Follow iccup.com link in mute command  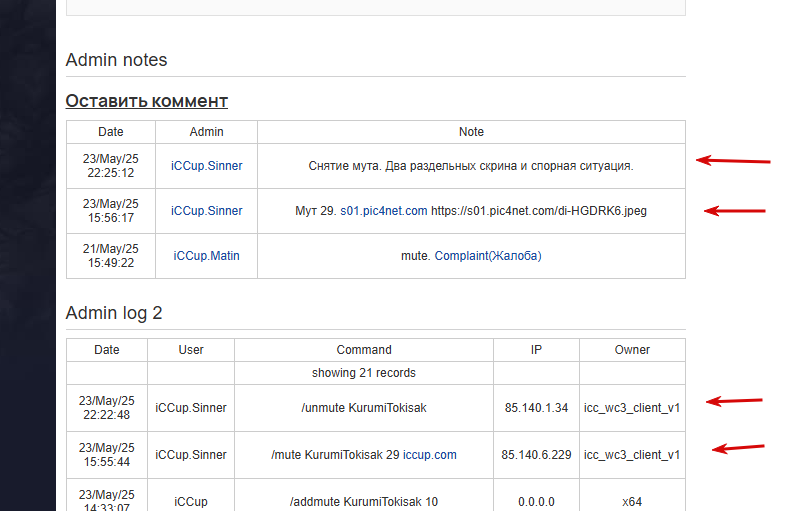tap(430, 454)
